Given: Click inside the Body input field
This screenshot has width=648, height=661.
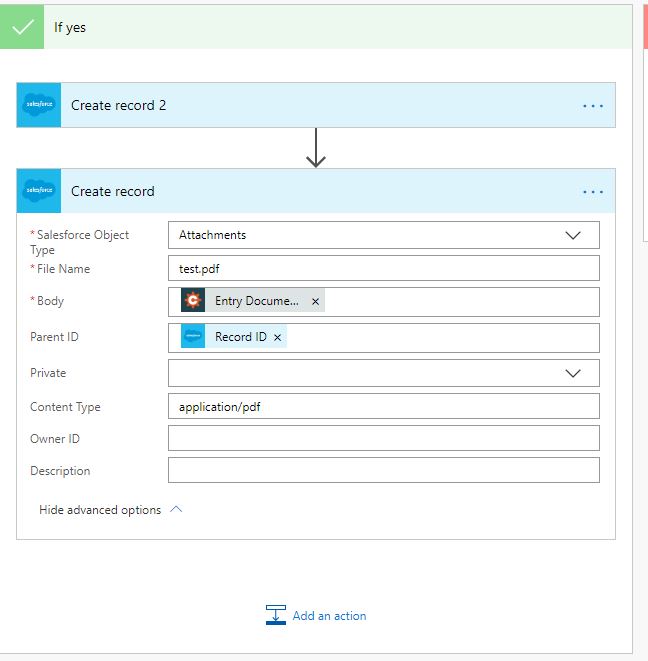Looking at the screenshot, I should tap(384, 302).
